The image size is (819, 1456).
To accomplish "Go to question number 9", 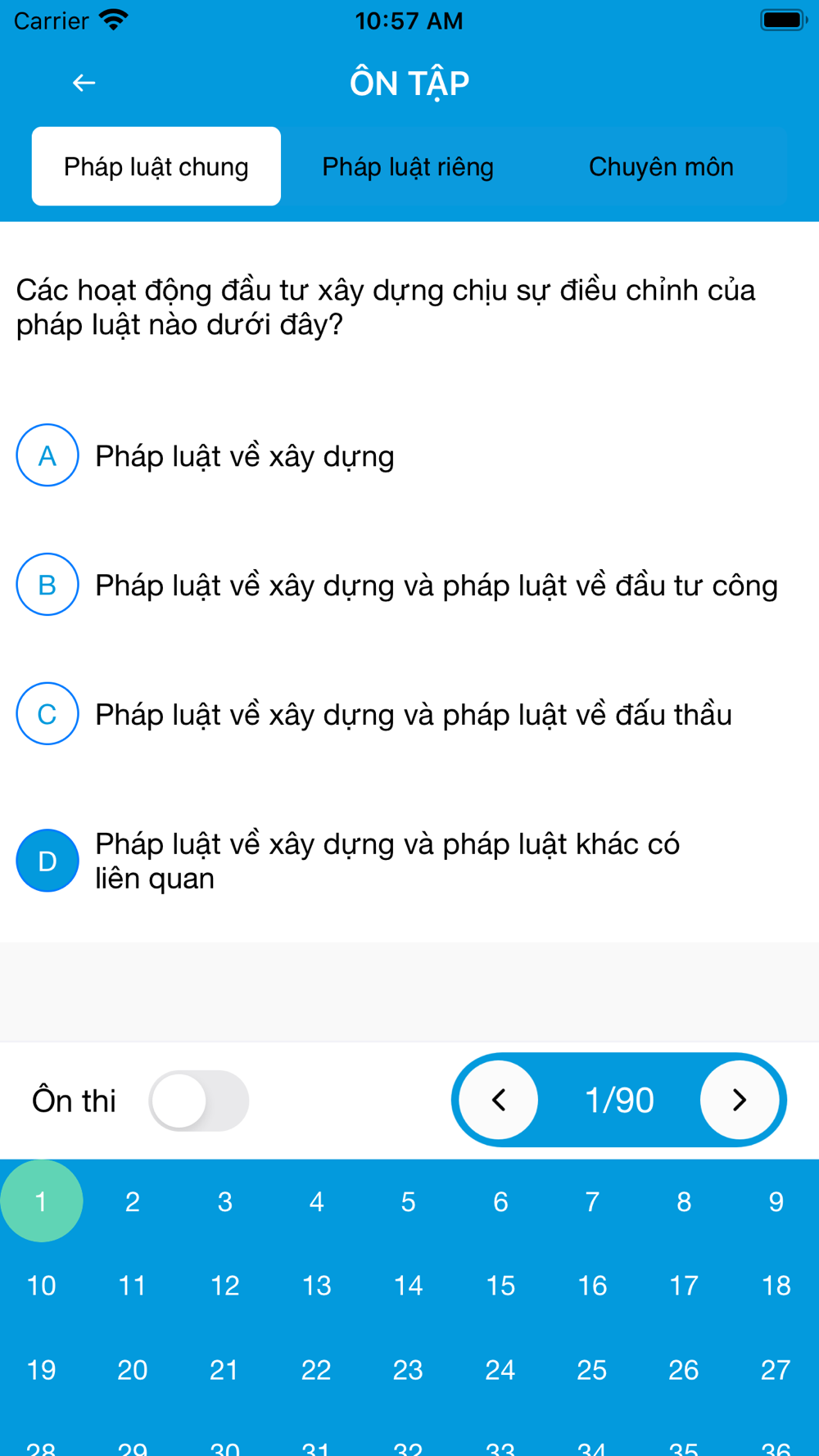I will pos(775,1201).
